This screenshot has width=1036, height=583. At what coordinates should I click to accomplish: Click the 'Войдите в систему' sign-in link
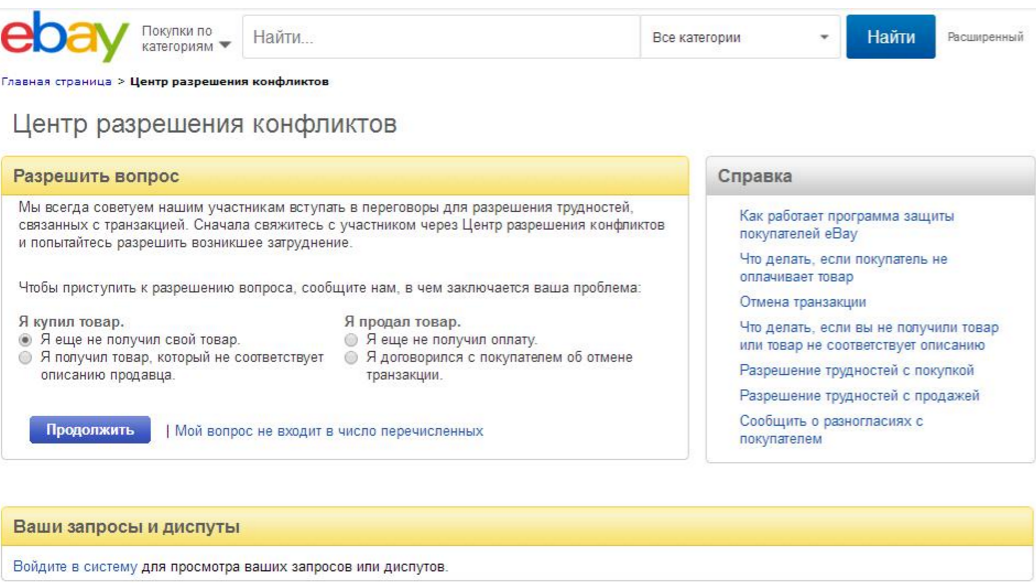coord(75,566)
